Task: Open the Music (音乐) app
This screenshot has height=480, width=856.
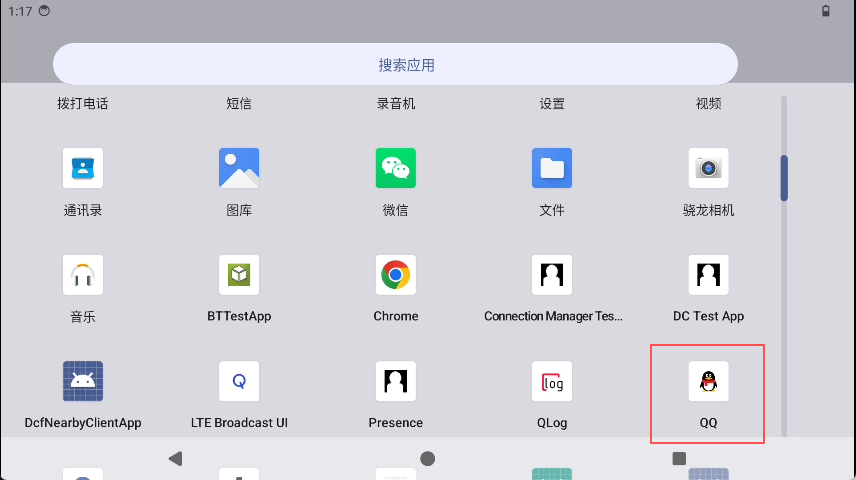Action: click(x=83, y=275)
